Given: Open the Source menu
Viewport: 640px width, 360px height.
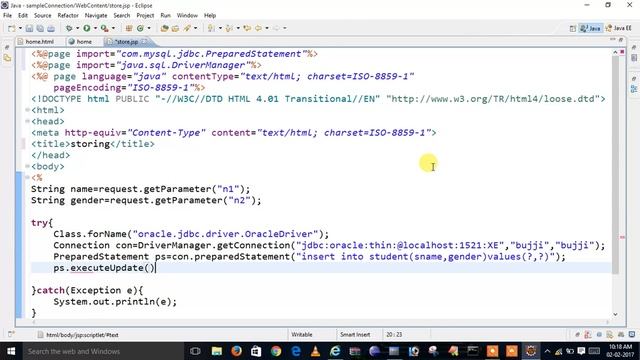Looking at the screenshot, I should click(x=42, y=16).
